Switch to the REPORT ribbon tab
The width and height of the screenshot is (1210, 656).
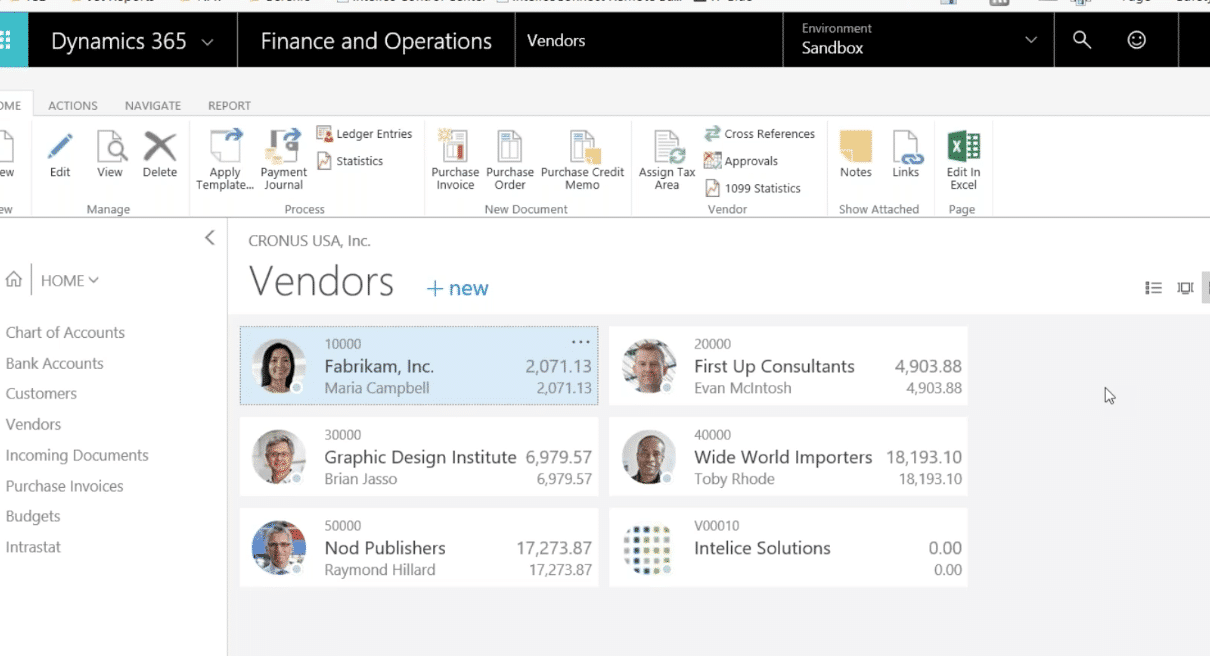coord(229,105)
